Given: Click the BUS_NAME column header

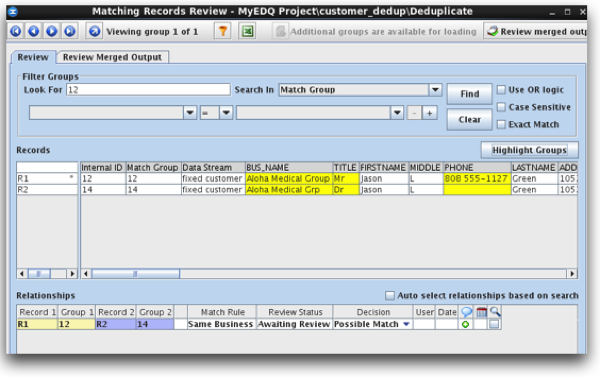Looking at the screenshot, I should coord(289,168).
